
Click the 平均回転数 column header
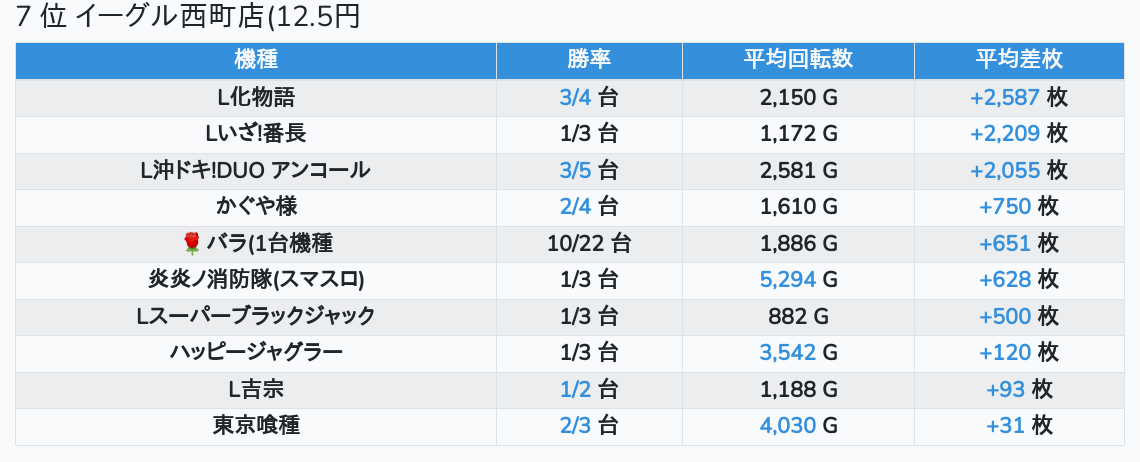(798, 59)
